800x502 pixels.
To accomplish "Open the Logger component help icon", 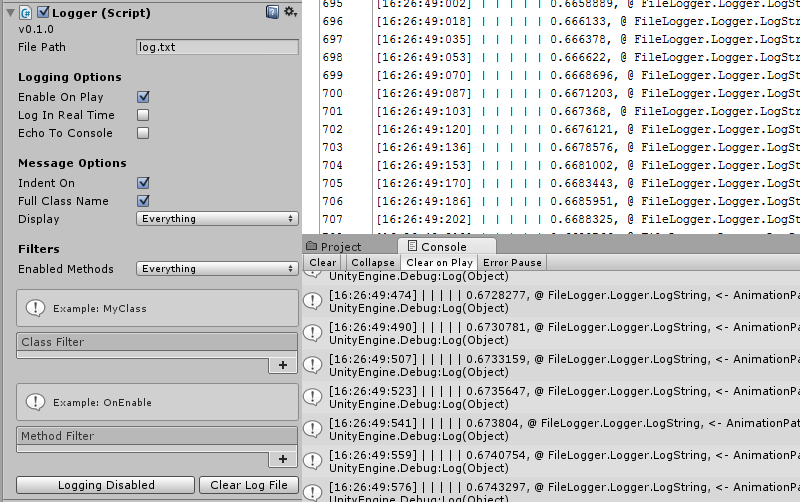I will tap(272, 12).
